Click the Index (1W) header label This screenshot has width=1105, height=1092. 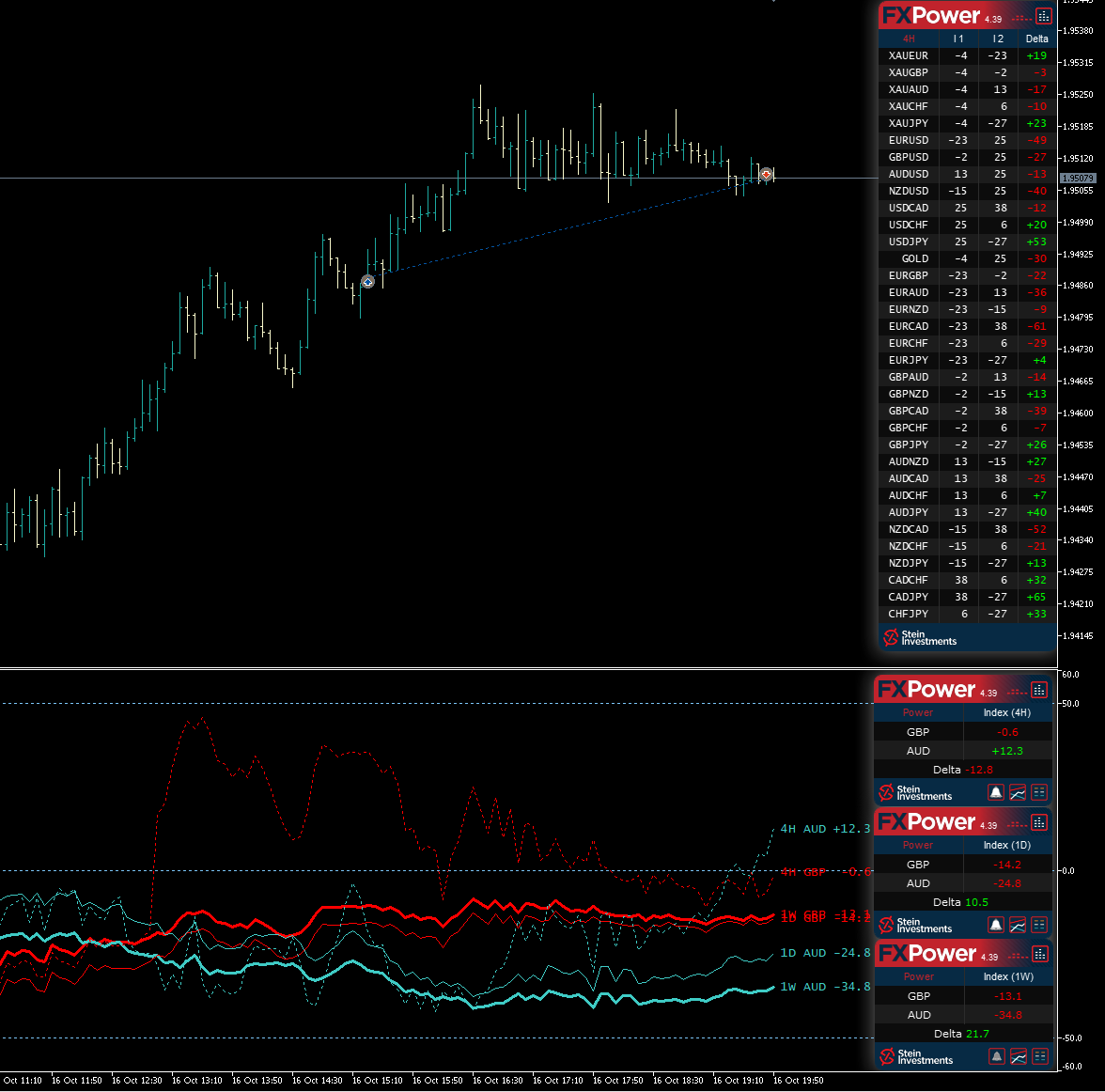tap(1008, 976)
